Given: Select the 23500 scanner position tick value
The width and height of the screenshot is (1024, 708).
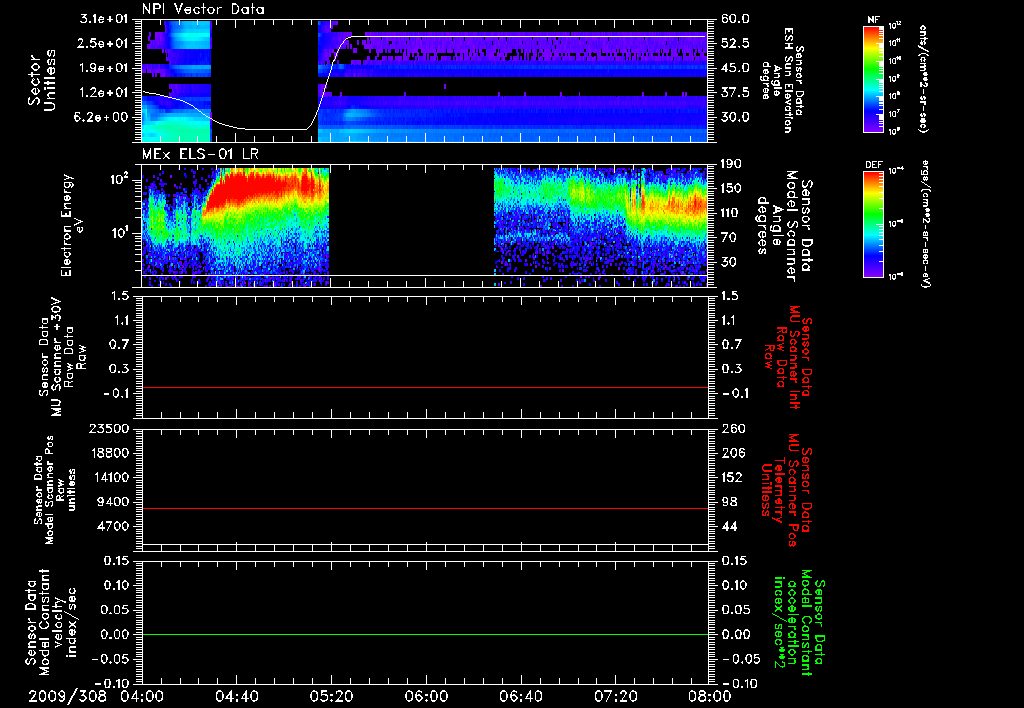Looking at the screenshot, I should tap(110, 428).
